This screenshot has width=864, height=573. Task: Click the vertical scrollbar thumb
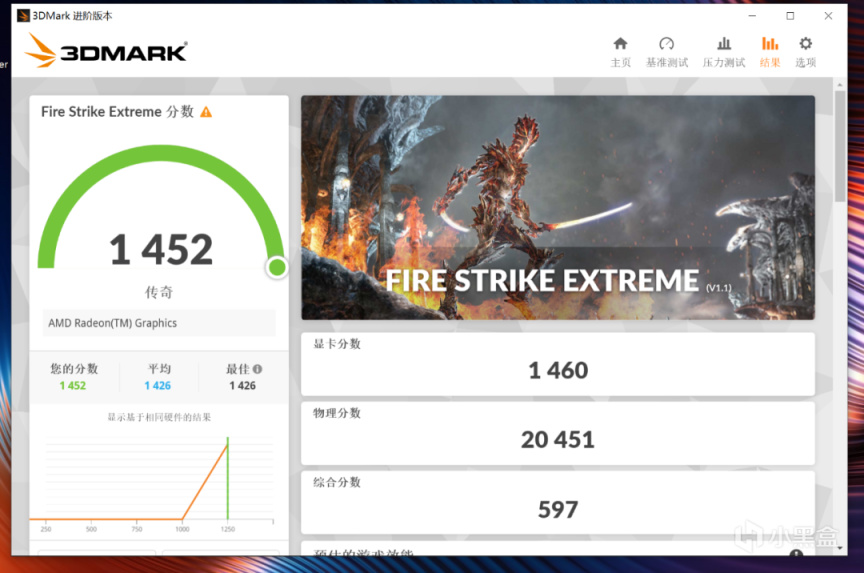[x=840, y=146]
